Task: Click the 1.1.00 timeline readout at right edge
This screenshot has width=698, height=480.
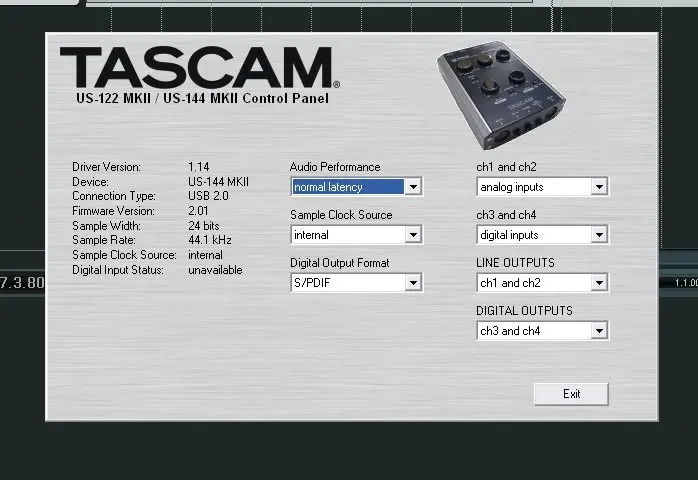Action: (x=685, y=283)
